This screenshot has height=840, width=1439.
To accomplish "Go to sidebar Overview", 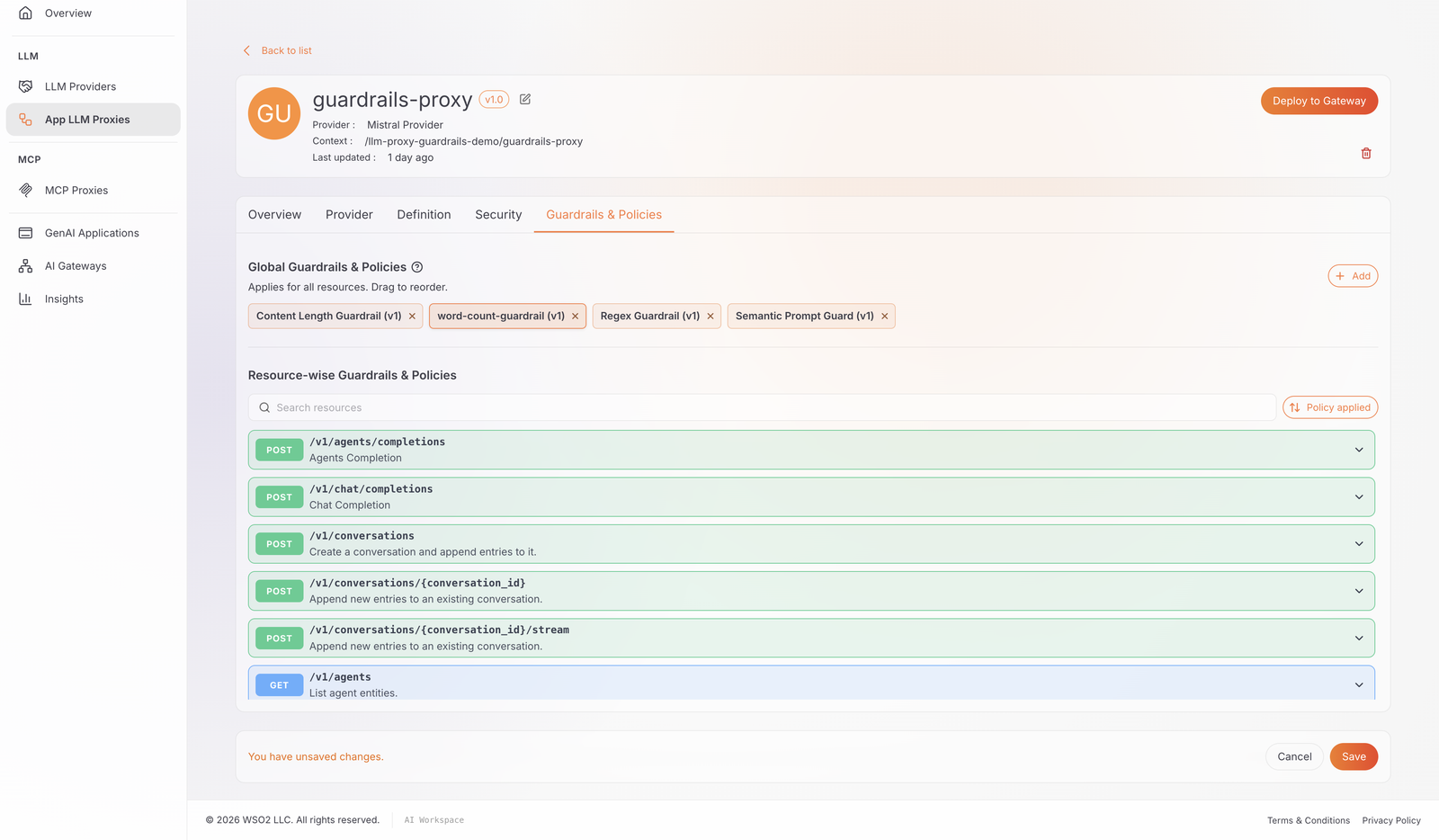I will click(x=94, y=13).
